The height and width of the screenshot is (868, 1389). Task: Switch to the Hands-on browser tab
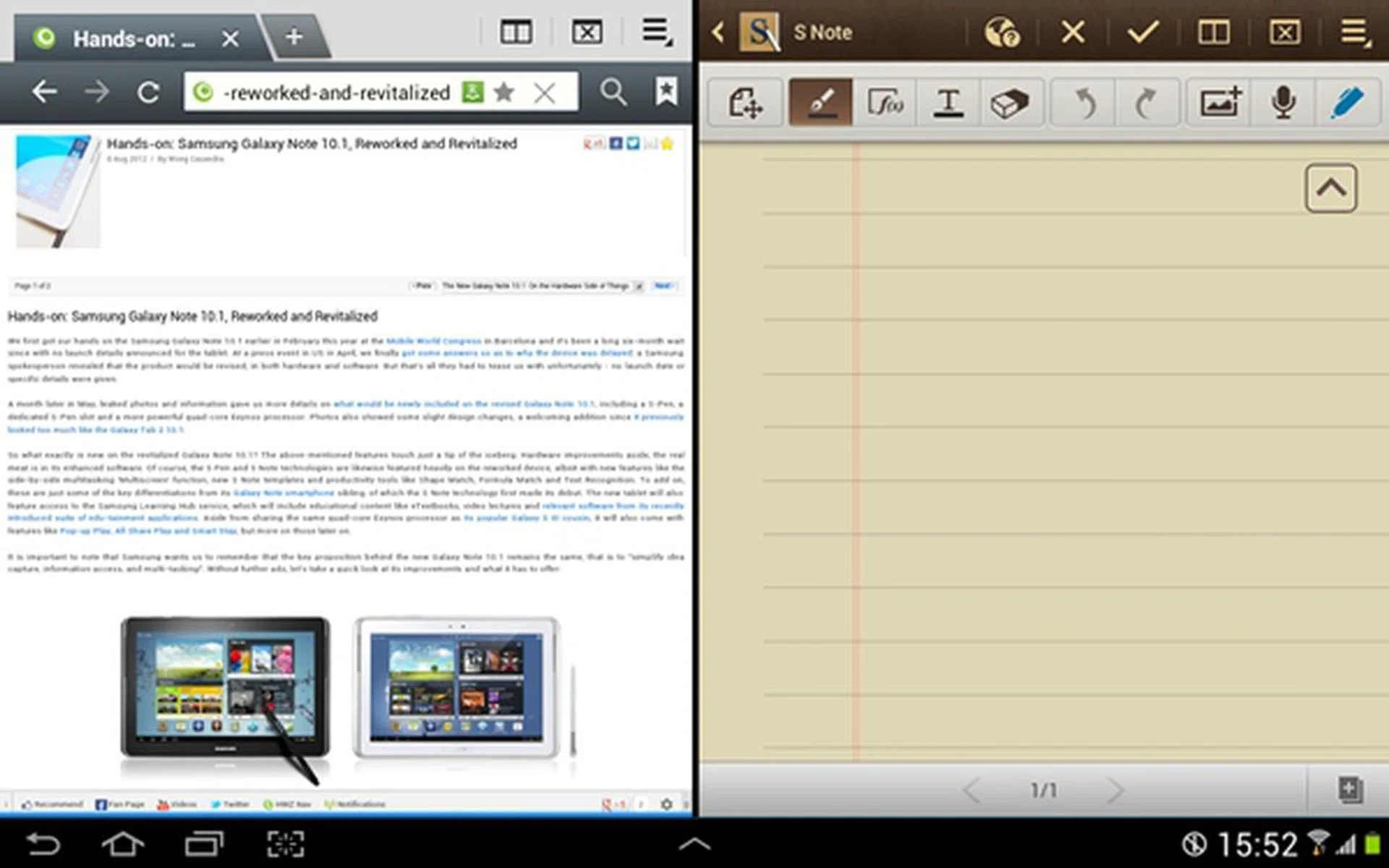point(135,38)
